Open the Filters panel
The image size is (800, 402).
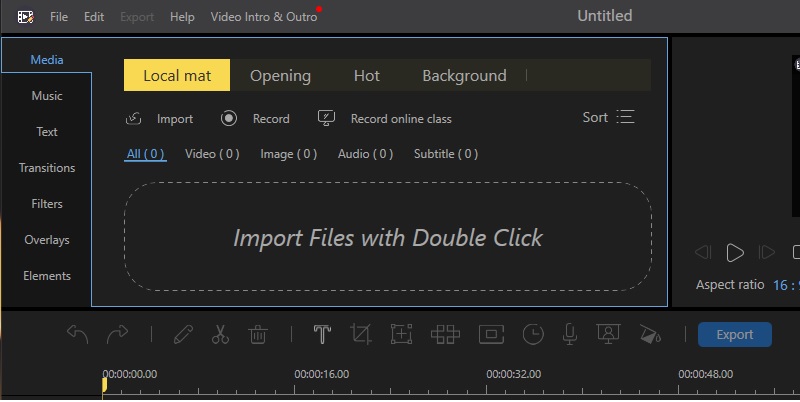(47, 204)
